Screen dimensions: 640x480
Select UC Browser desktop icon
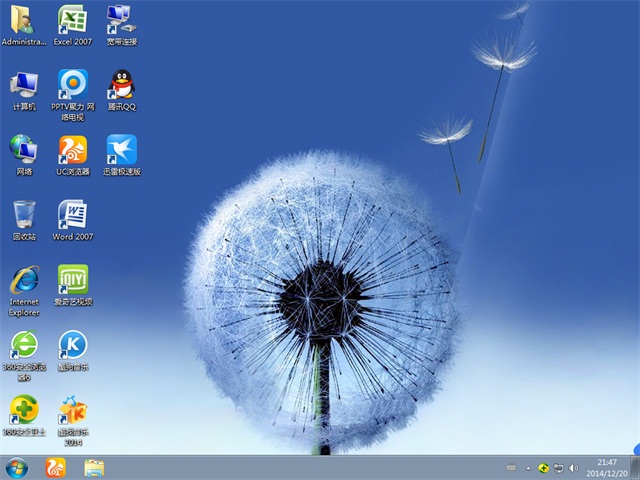72,150
